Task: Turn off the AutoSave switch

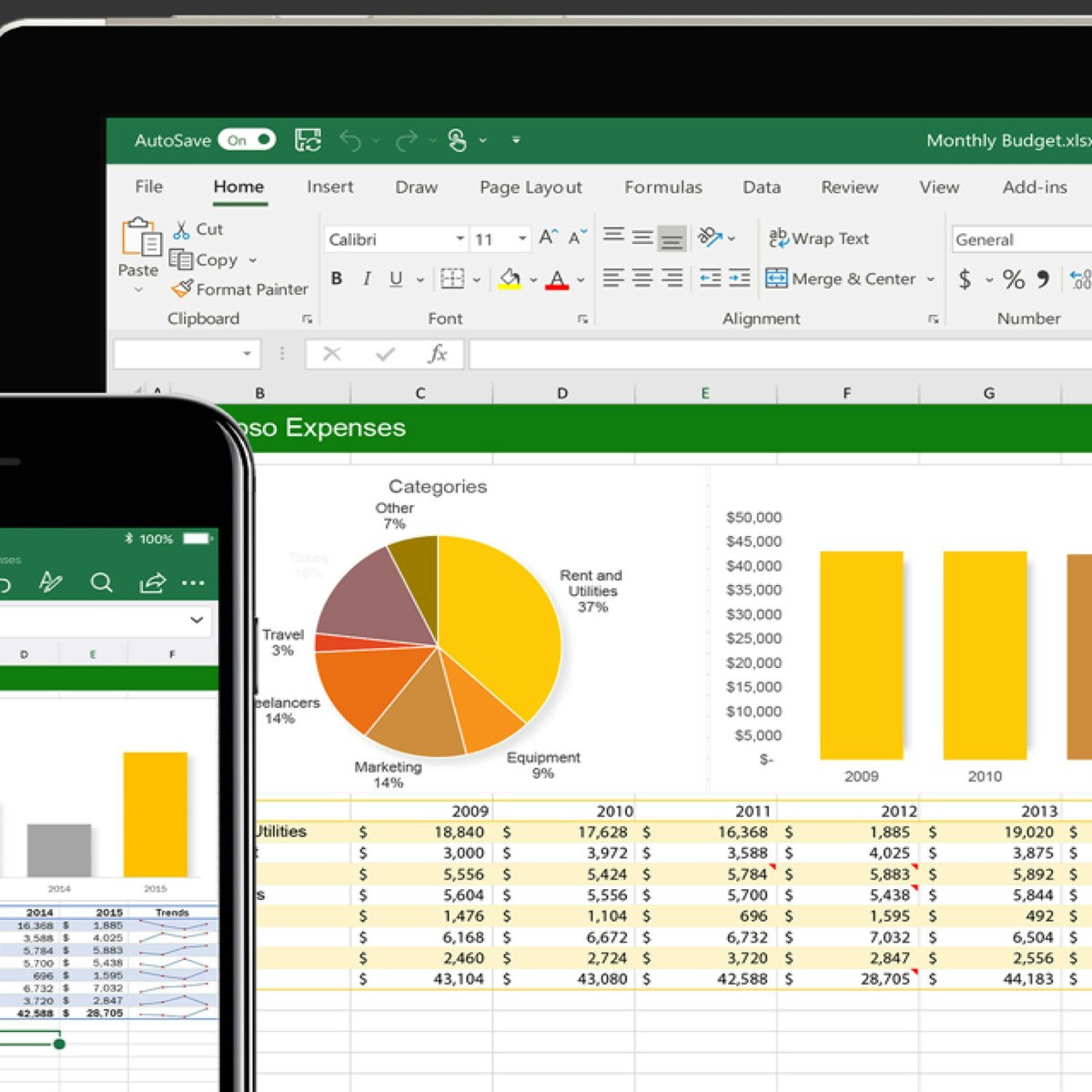Action: [247, 140]
